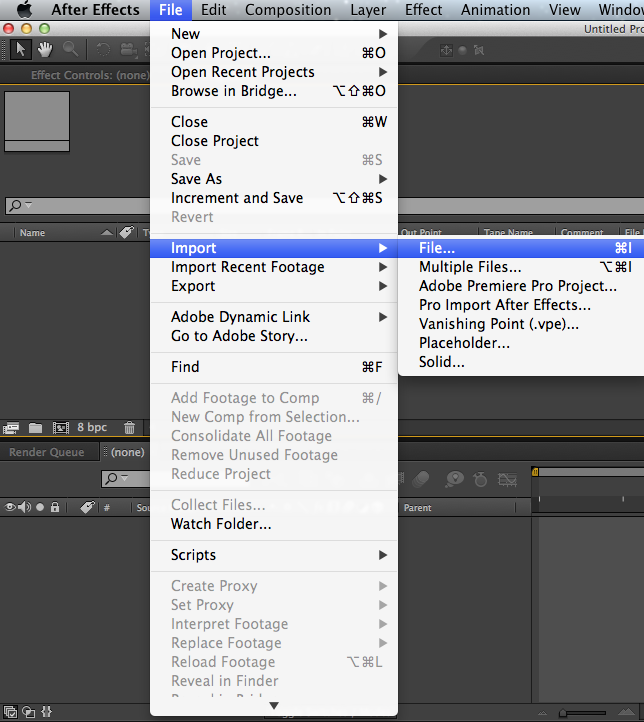Choose Solid... in Import submenu
Image resolution: width=644 pixels, height=722 pixels.
pyautogui.click(x=521, y=362)
